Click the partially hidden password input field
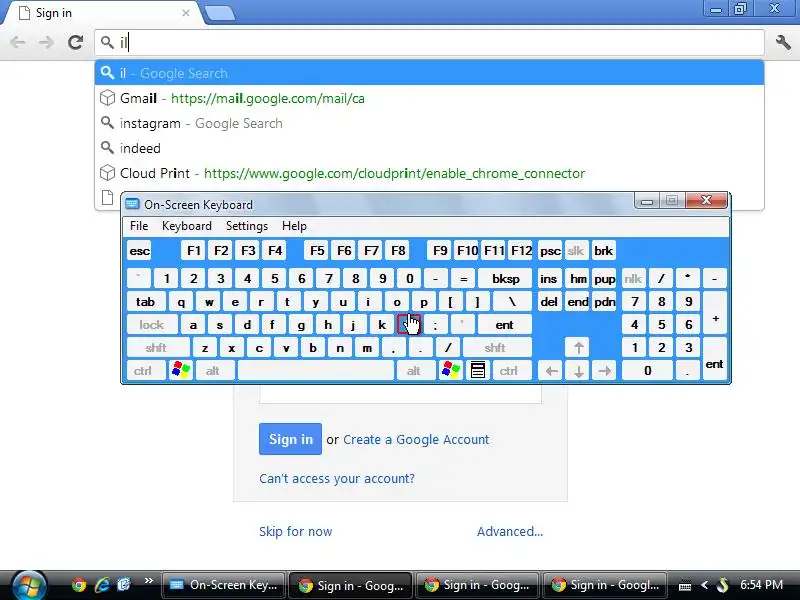This screenshot has height=600, width=800. click(401, 394)
